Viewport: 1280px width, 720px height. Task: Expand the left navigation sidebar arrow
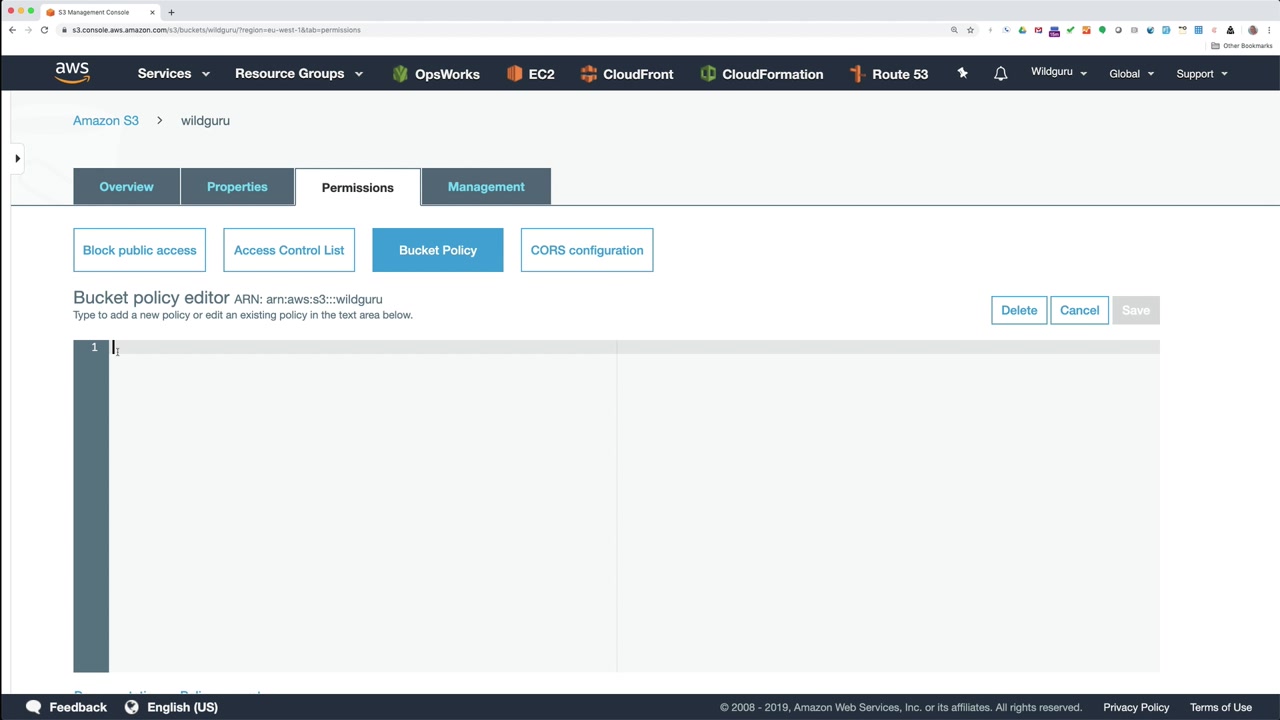[x=17, y=158]
